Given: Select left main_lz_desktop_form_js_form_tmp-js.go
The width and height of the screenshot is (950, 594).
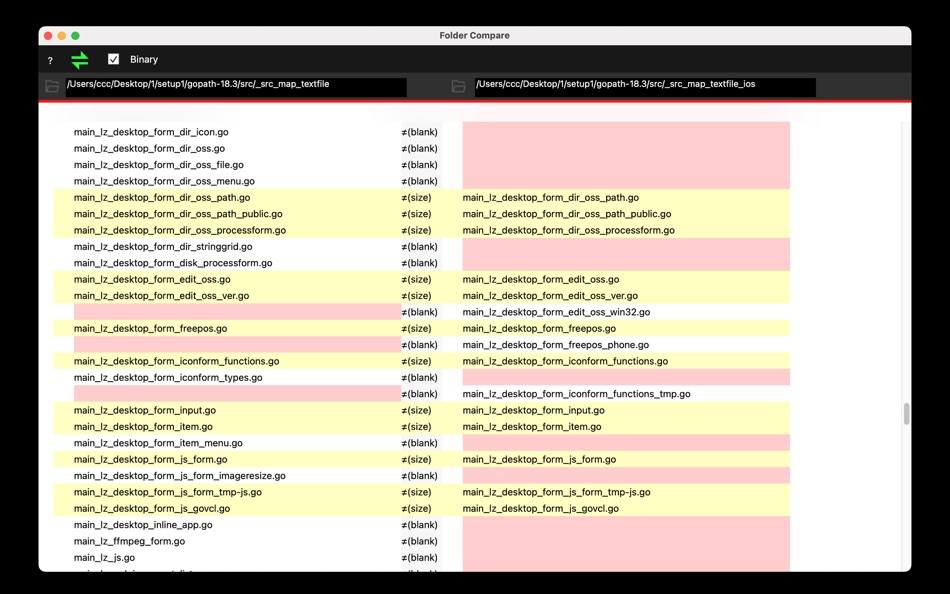Looking at the screenshot, I should tap(168, 492).
